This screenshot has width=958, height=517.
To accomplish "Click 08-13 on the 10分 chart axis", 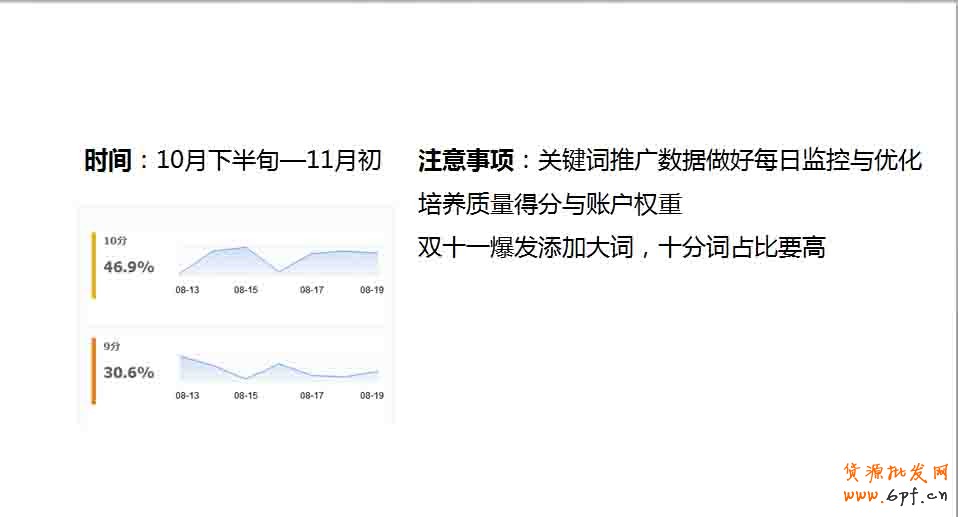I will (x=187, y=290).
